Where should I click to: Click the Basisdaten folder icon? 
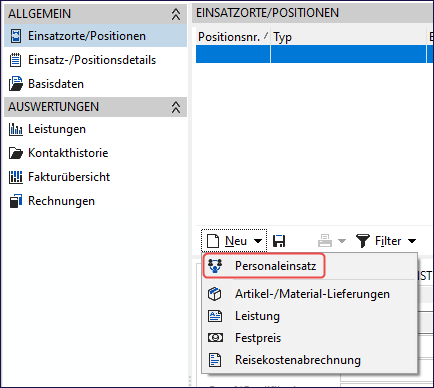16,84
